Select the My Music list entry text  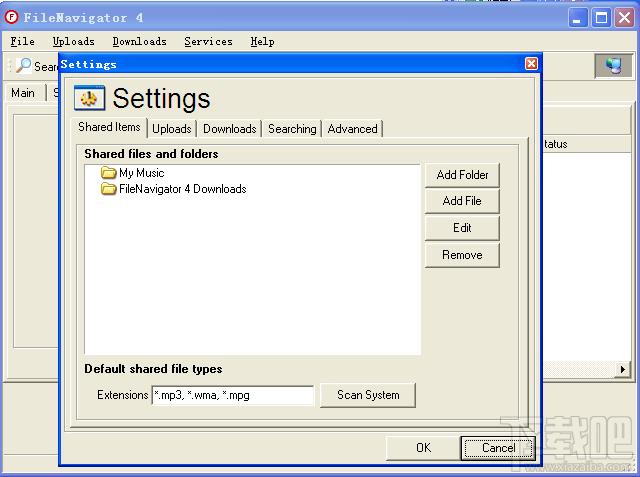pos(142,173)
